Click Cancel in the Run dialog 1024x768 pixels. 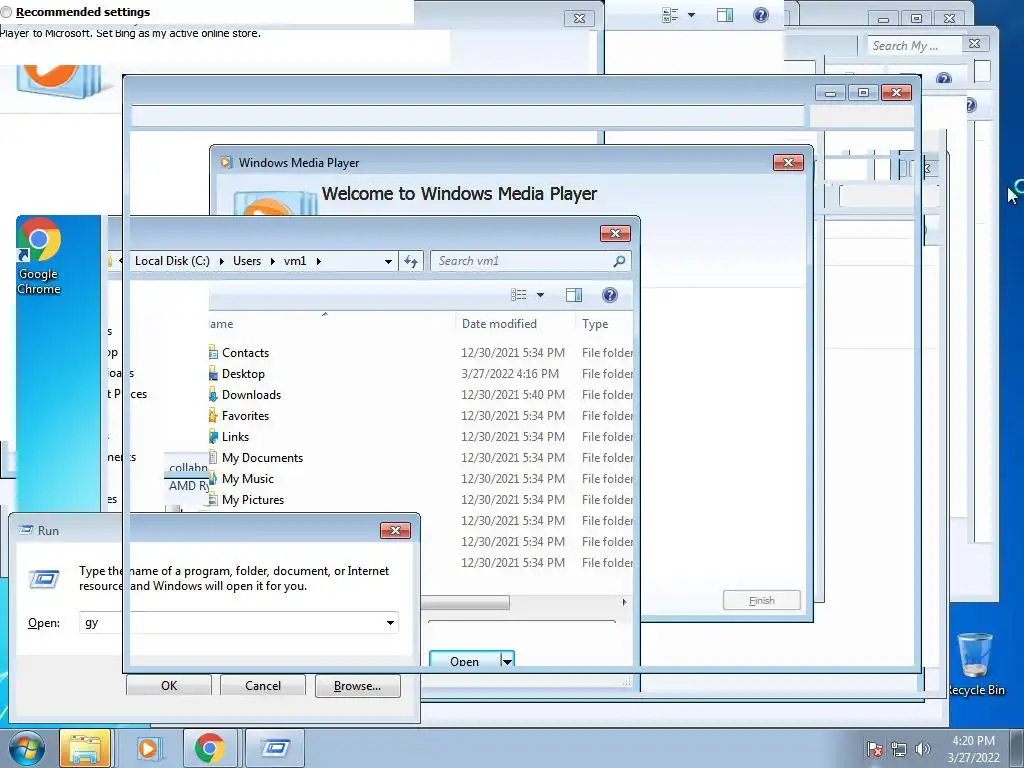[263, 686]
